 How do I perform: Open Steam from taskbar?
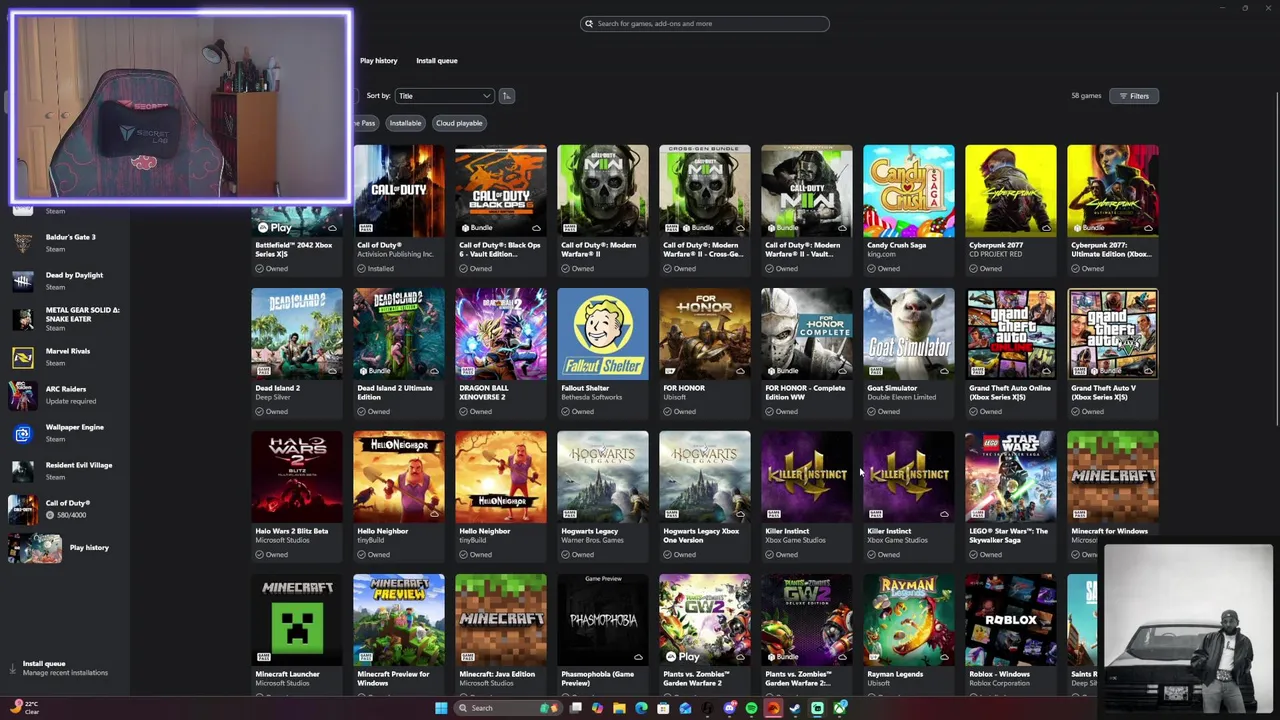coord(795,708)
